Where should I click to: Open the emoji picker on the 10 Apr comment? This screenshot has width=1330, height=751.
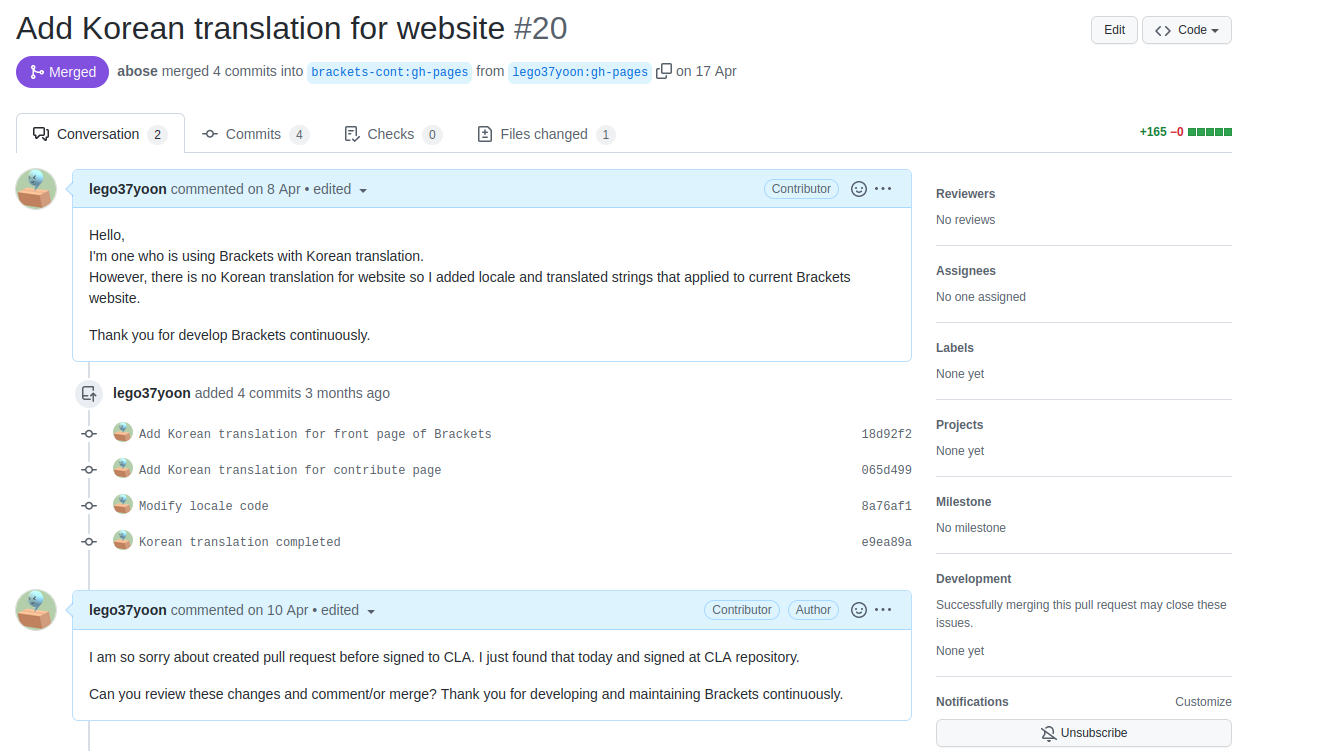[x=858, y=609]
